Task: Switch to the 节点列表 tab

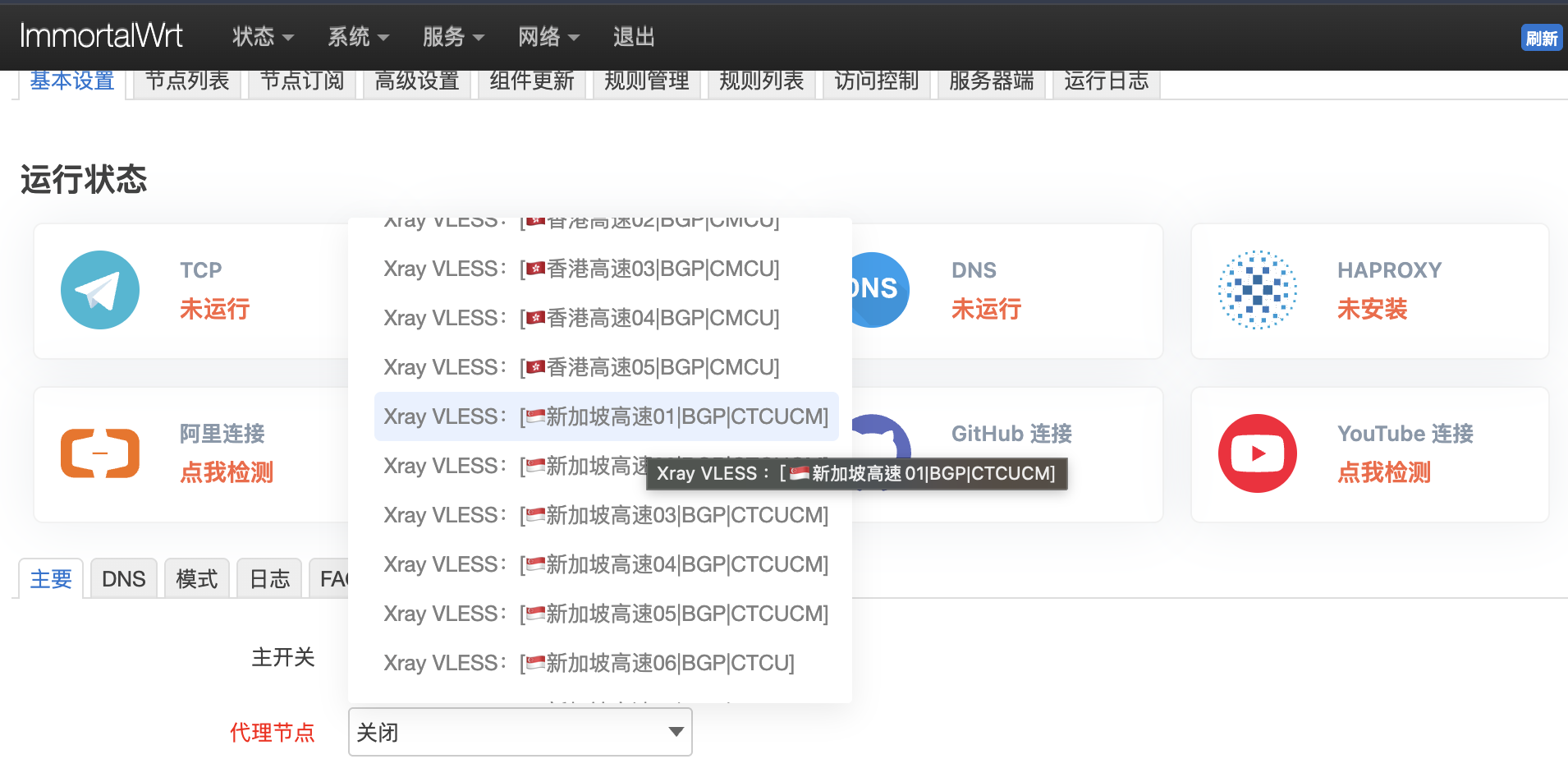Action: [x=187, y=82]
